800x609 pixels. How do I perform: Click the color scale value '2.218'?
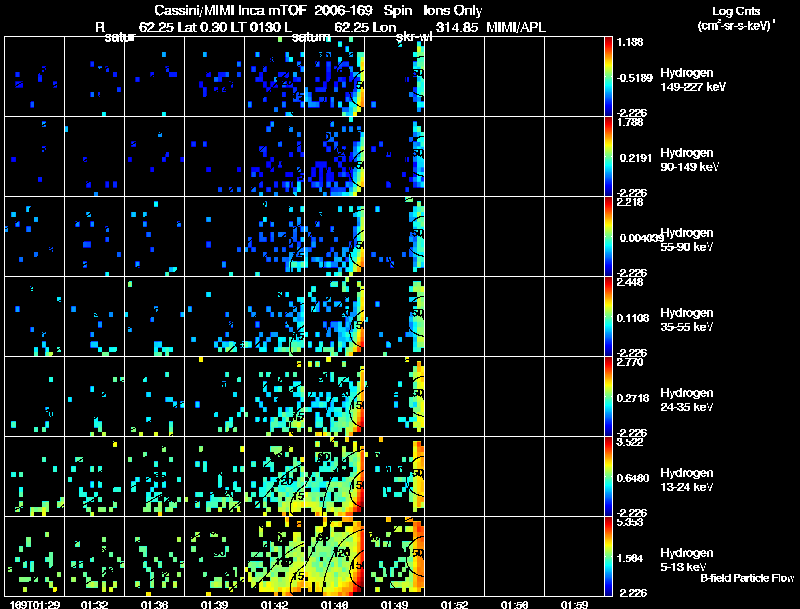click(631, 202)
